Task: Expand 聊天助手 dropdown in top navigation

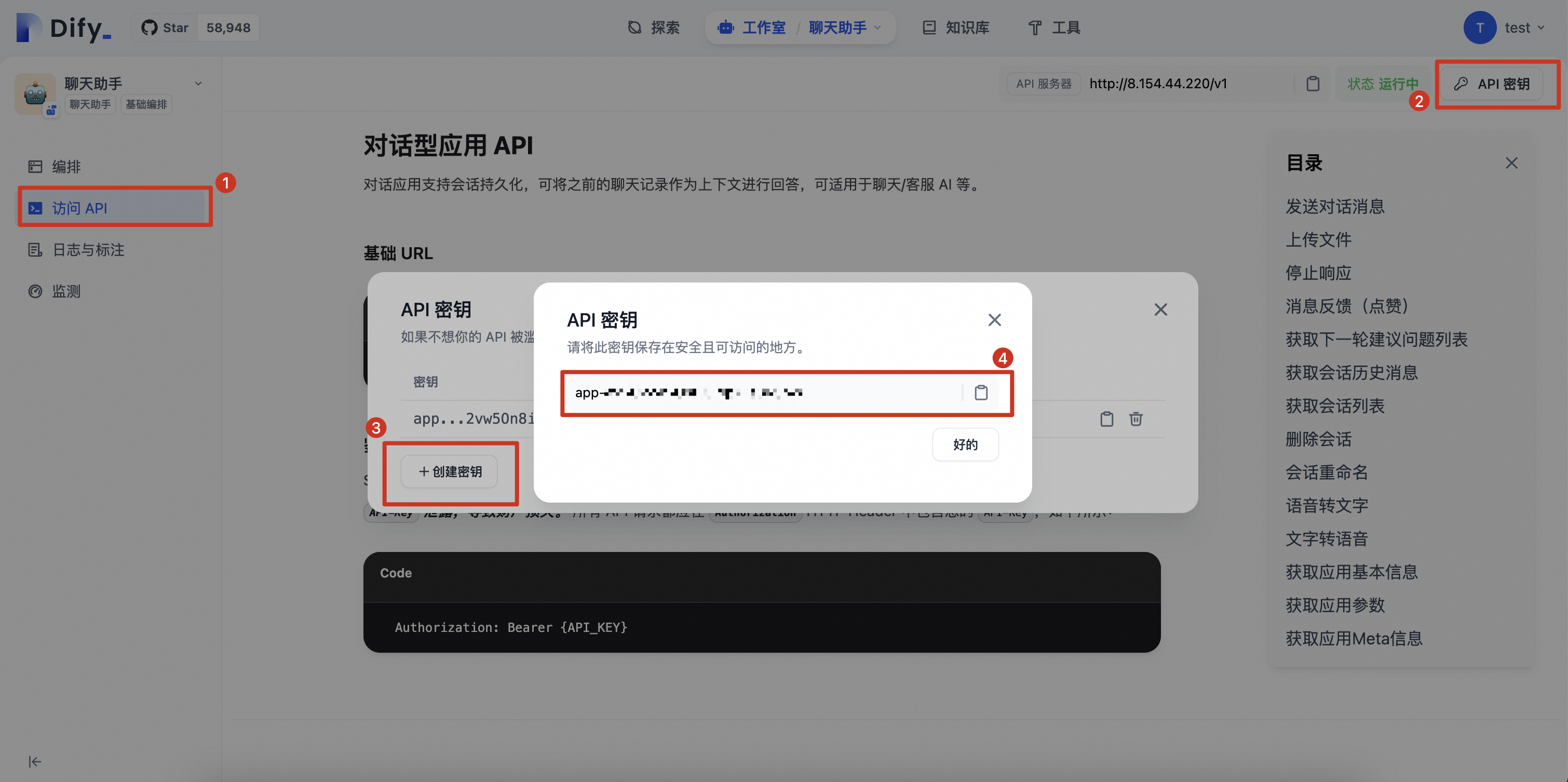Action: [x=877, y=28]
